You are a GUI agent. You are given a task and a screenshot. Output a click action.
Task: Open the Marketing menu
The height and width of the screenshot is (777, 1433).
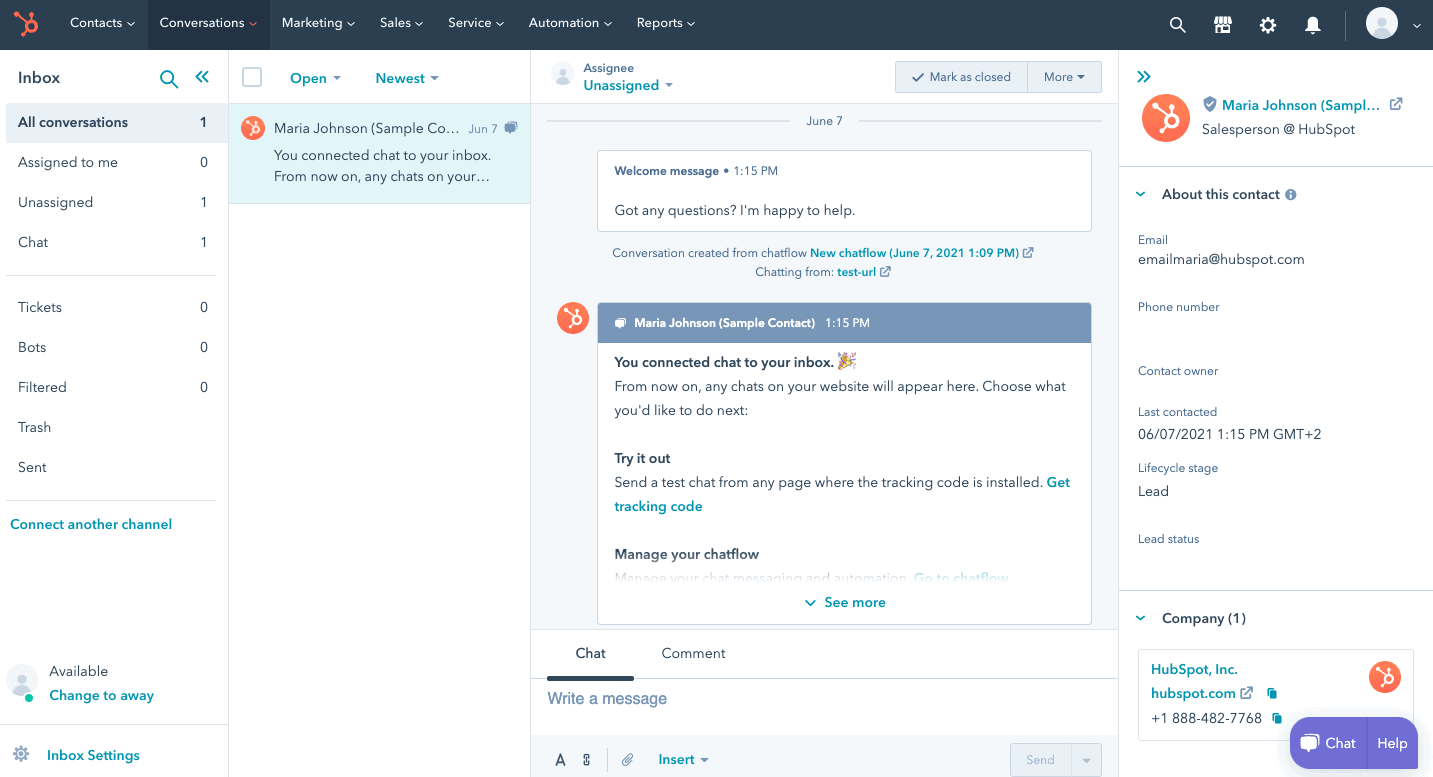318,23
